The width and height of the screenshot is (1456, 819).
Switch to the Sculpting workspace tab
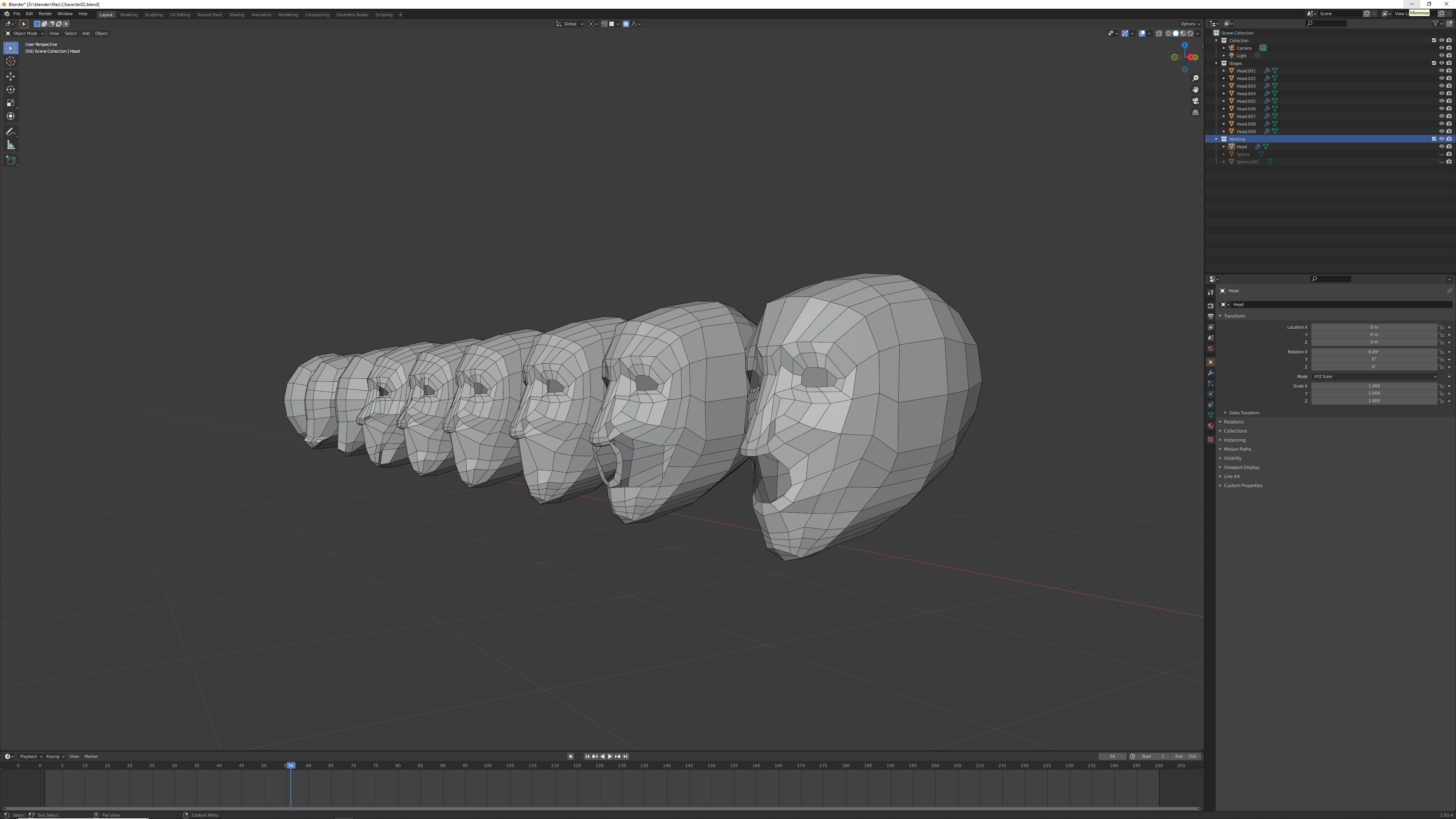pos(153,15)
